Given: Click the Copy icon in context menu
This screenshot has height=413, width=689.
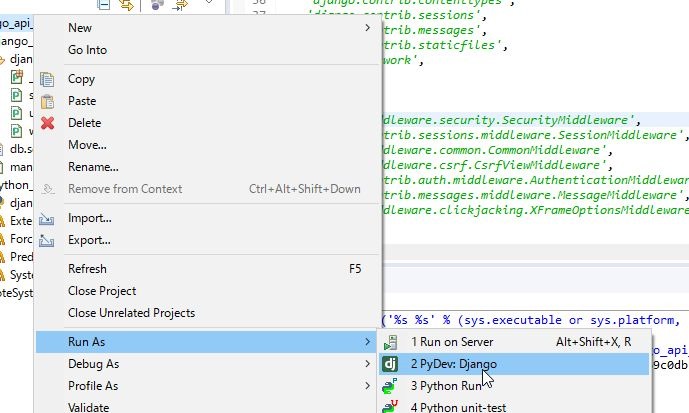Looking at the screenshot, I should [46, 79].
